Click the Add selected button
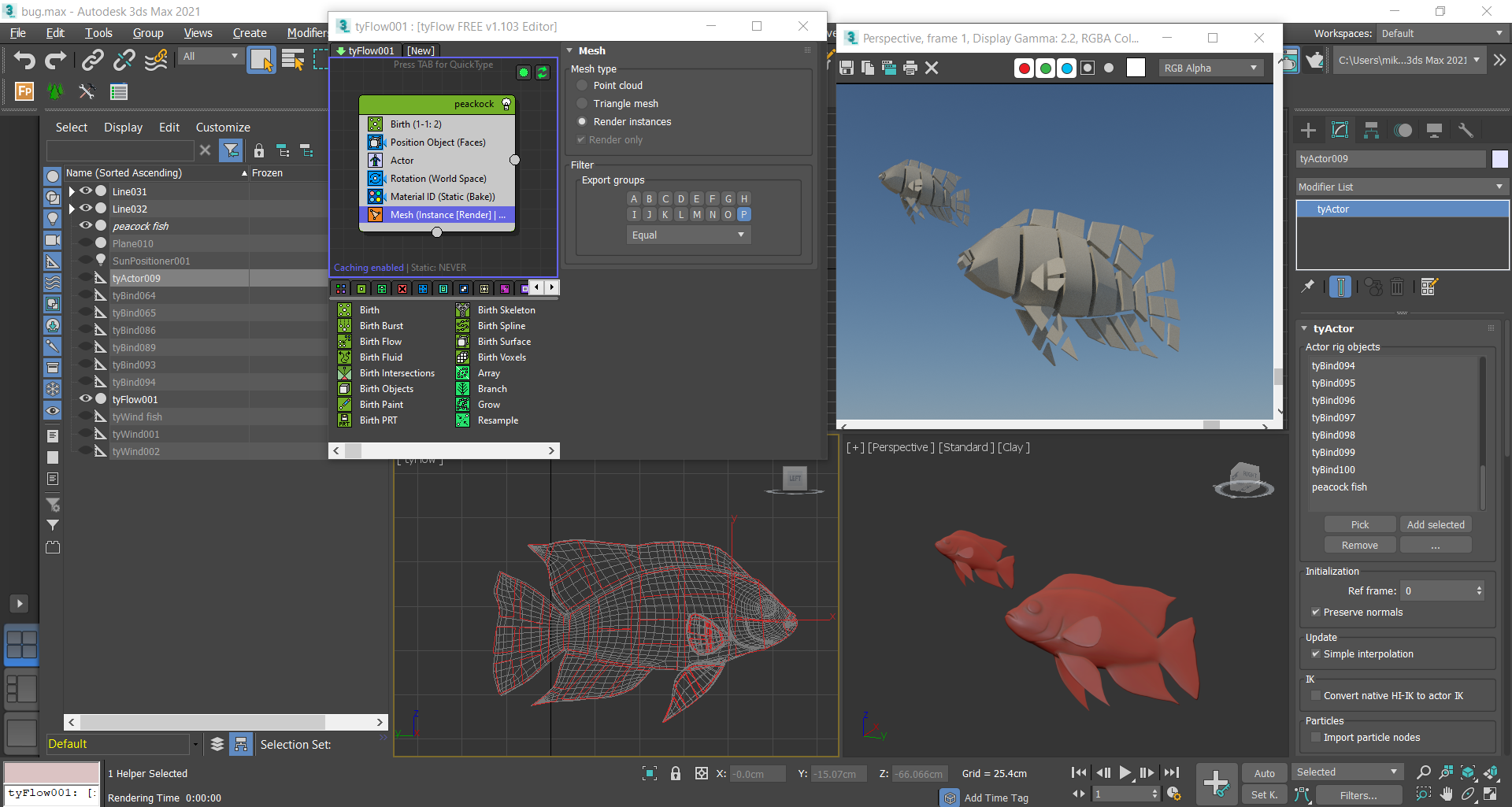The width and height of the screenshot is (1512, 807). tap(1436, 525)
